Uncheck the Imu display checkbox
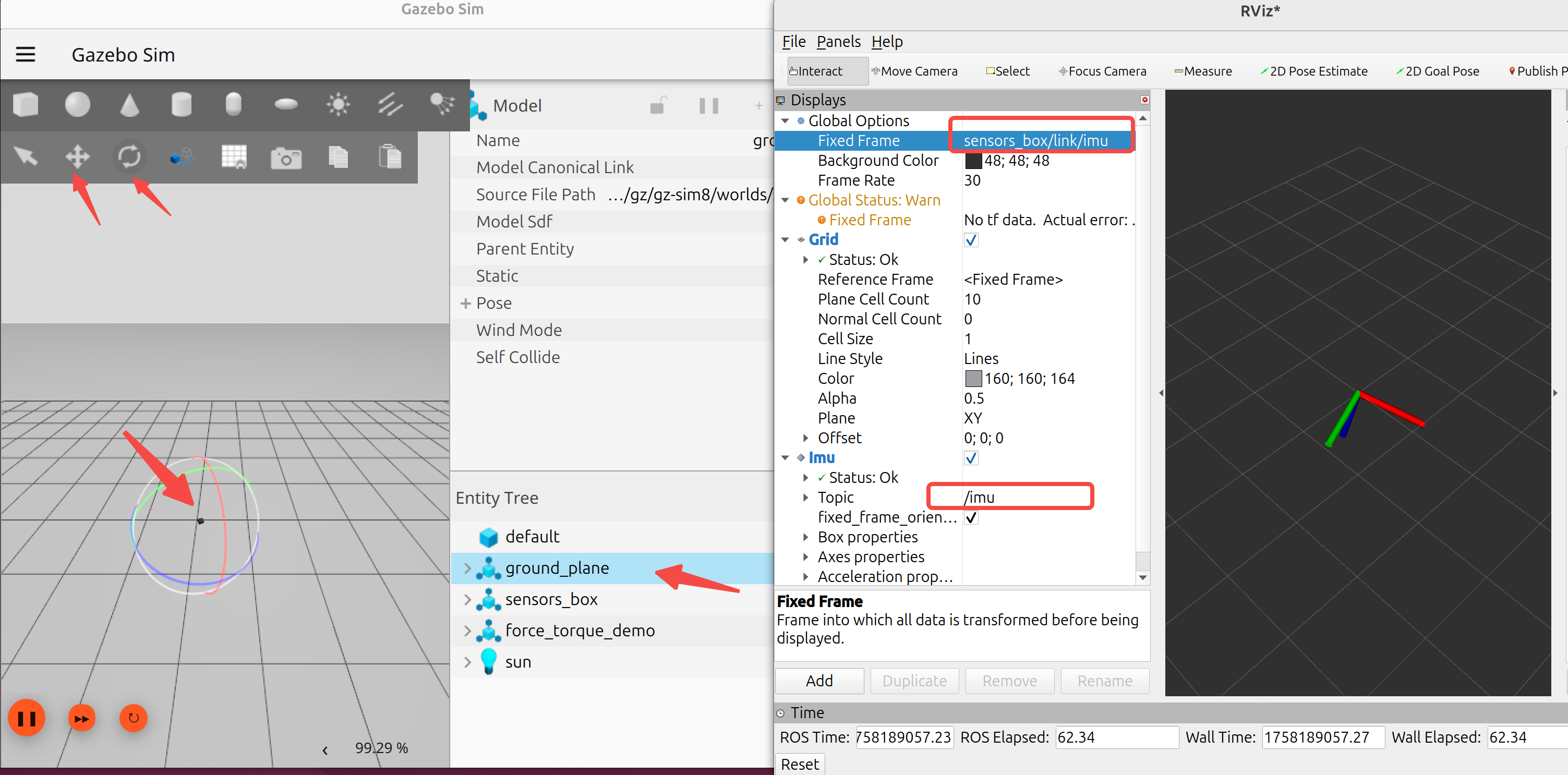1568x775 pixels. (x=971, y=458)
